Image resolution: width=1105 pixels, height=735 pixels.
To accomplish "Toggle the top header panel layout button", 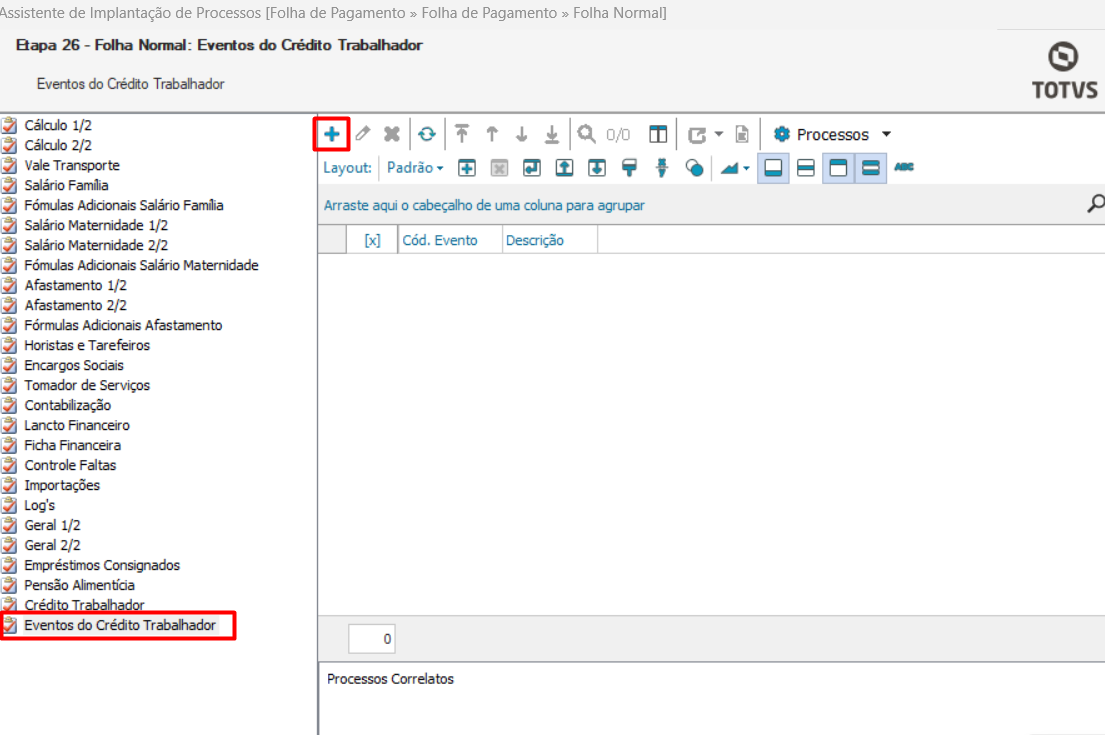I will coord(838,168).
